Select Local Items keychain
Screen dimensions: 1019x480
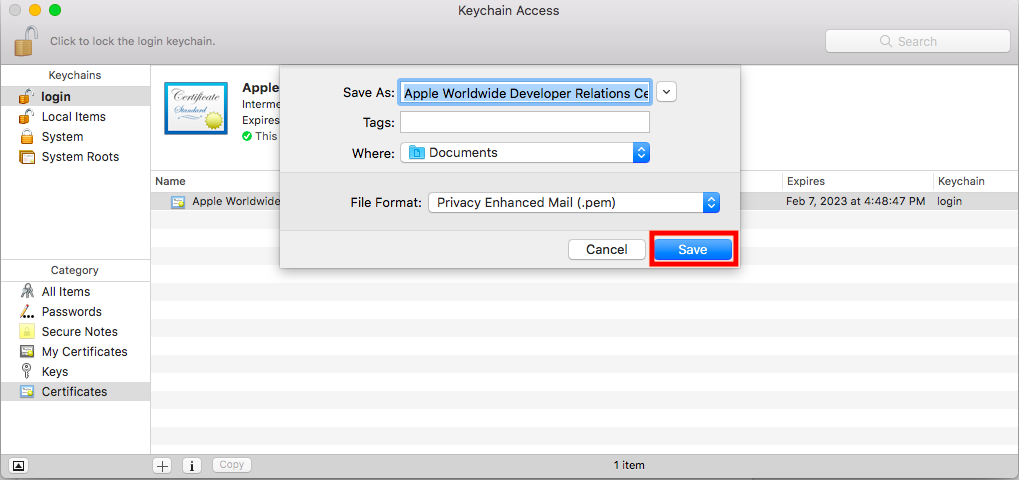[73, 117]
